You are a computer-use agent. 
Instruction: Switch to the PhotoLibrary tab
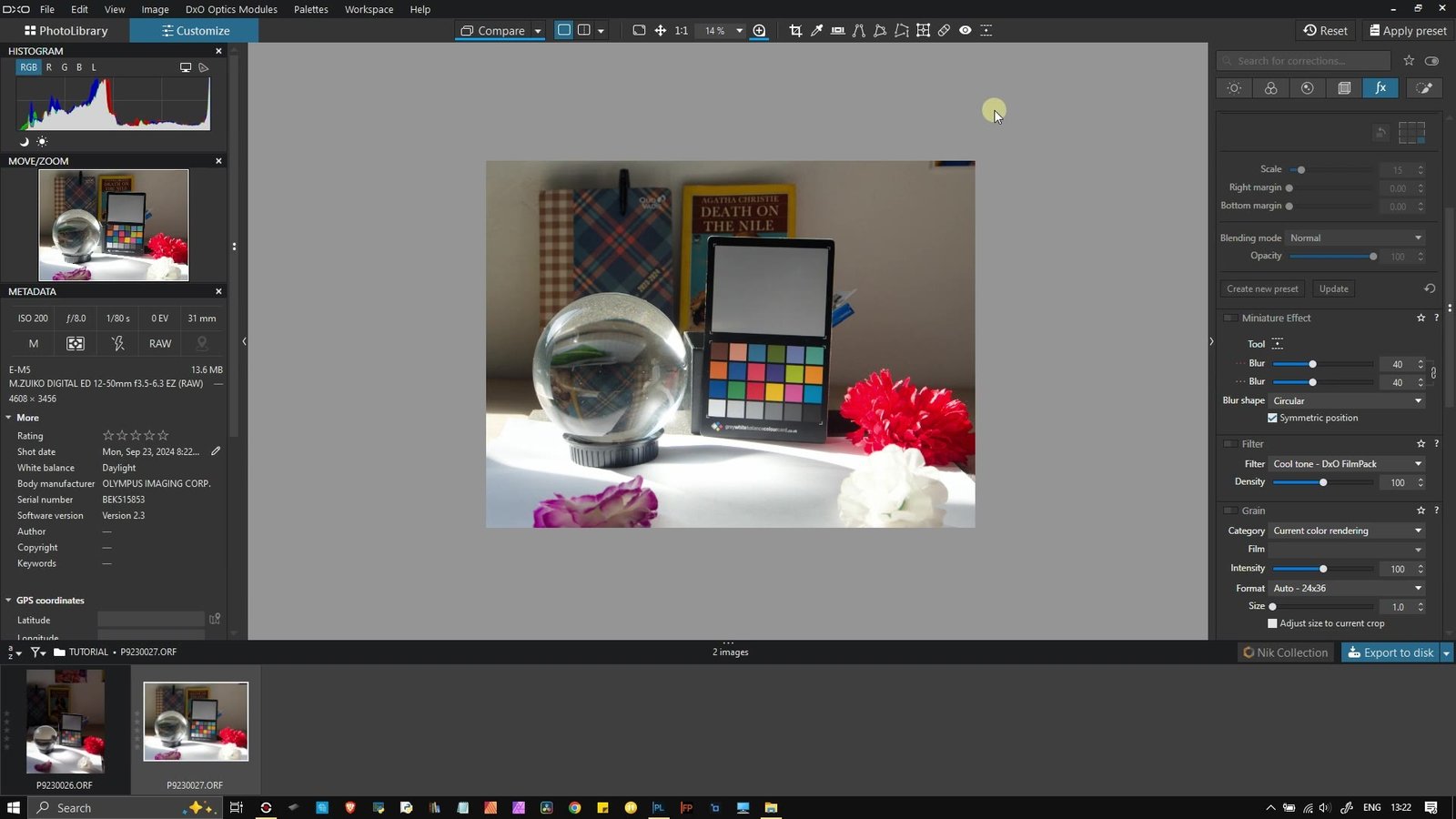pos(66,30)
